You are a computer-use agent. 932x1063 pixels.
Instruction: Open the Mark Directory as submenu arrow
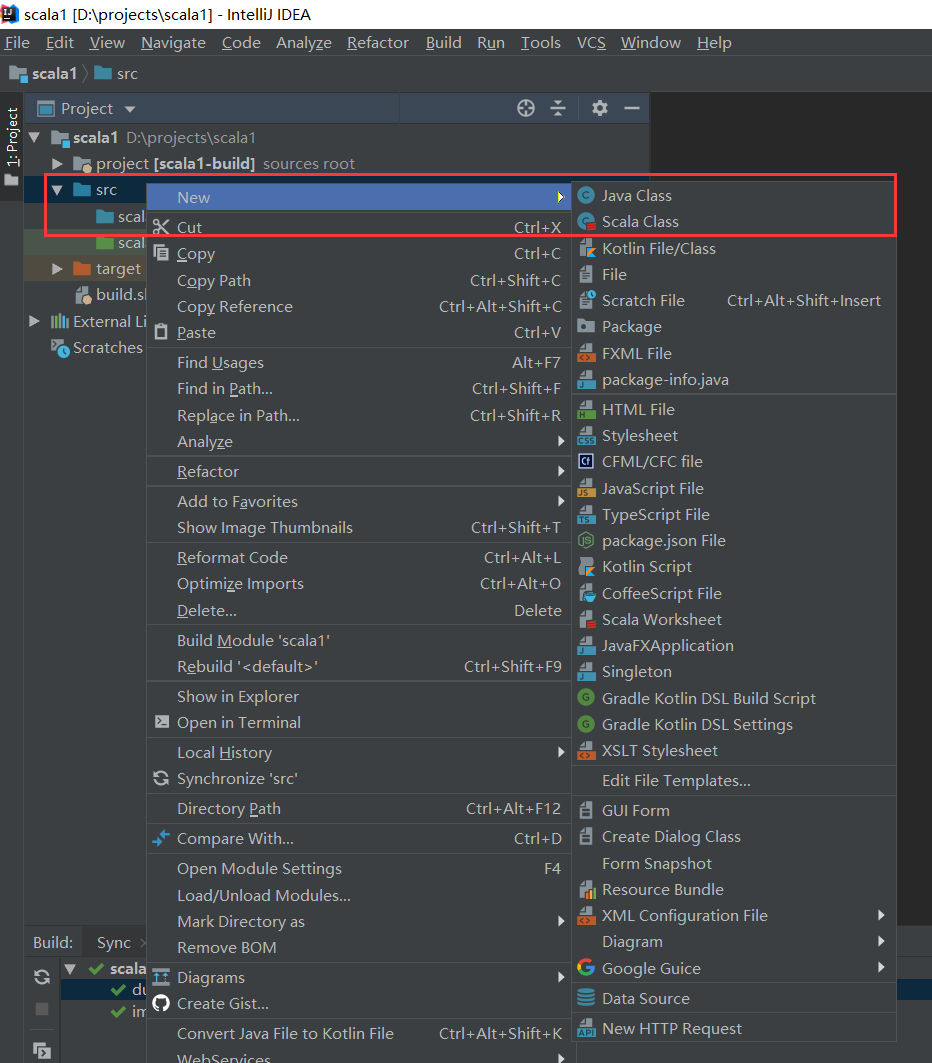561,921
